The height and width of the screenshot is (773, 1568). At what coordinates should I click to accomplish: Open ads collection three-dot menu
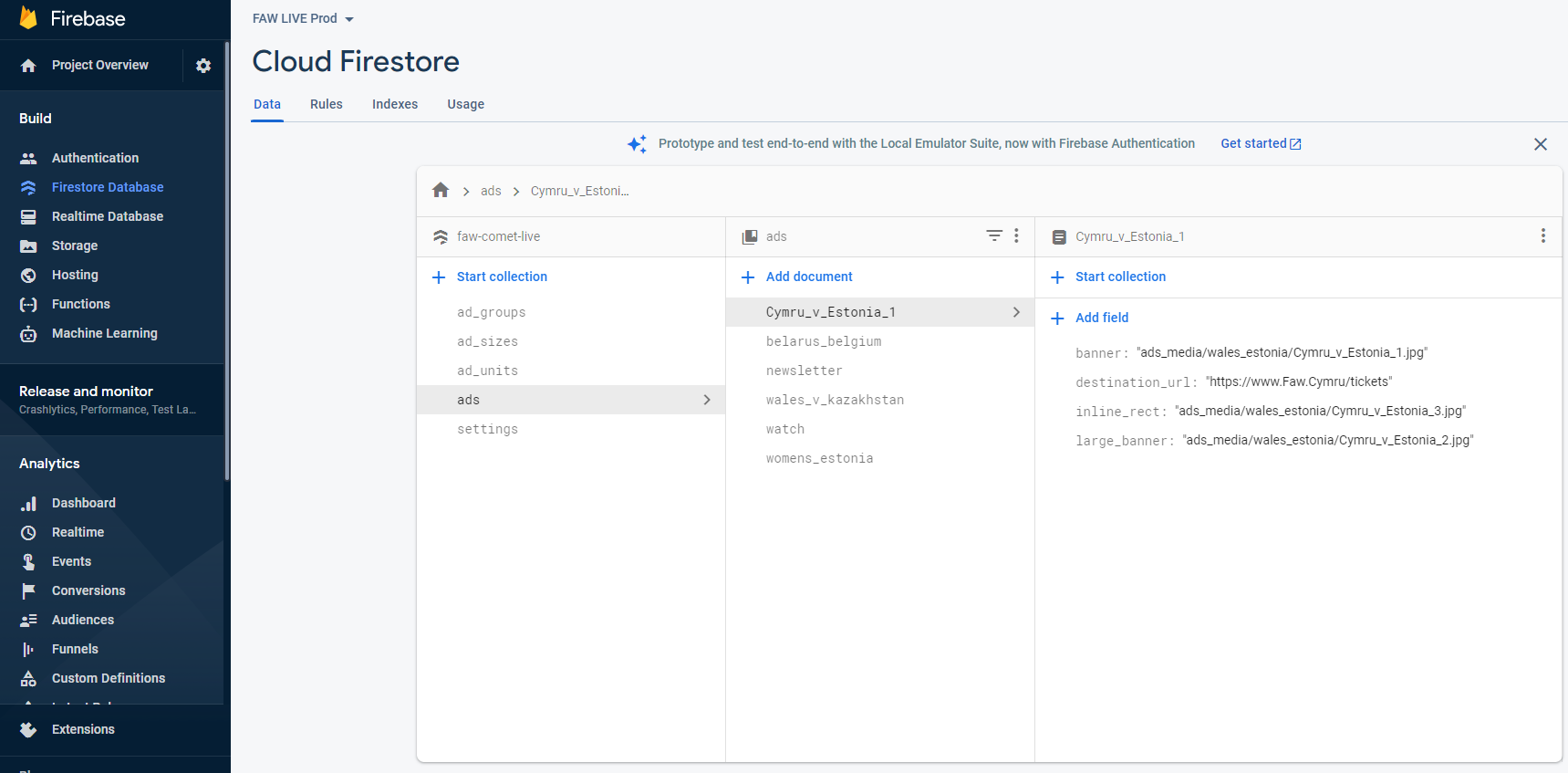pos(1016,235)
